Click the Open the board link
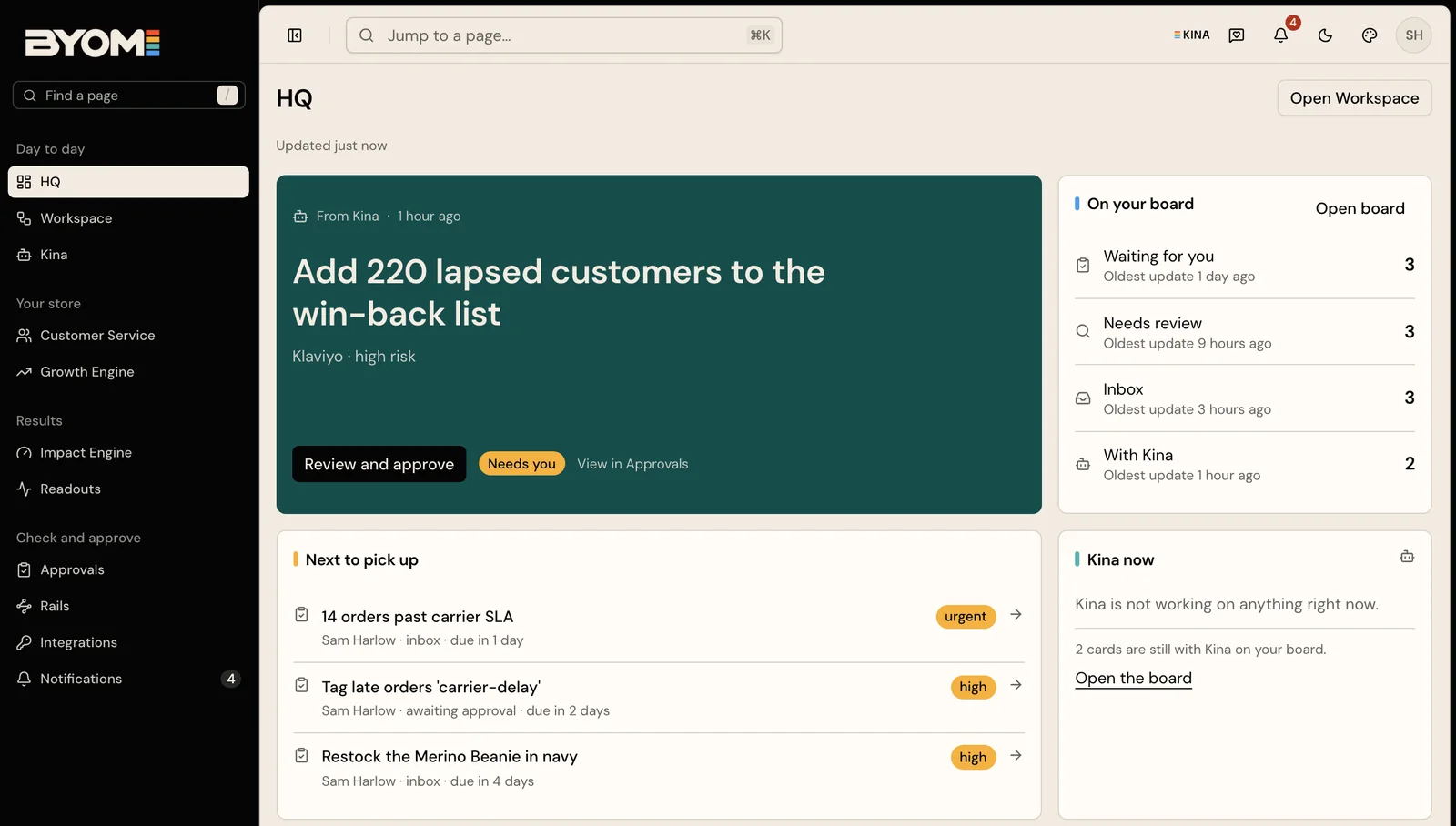Screen dimensions: 1456x826 tap(1133, 679)
